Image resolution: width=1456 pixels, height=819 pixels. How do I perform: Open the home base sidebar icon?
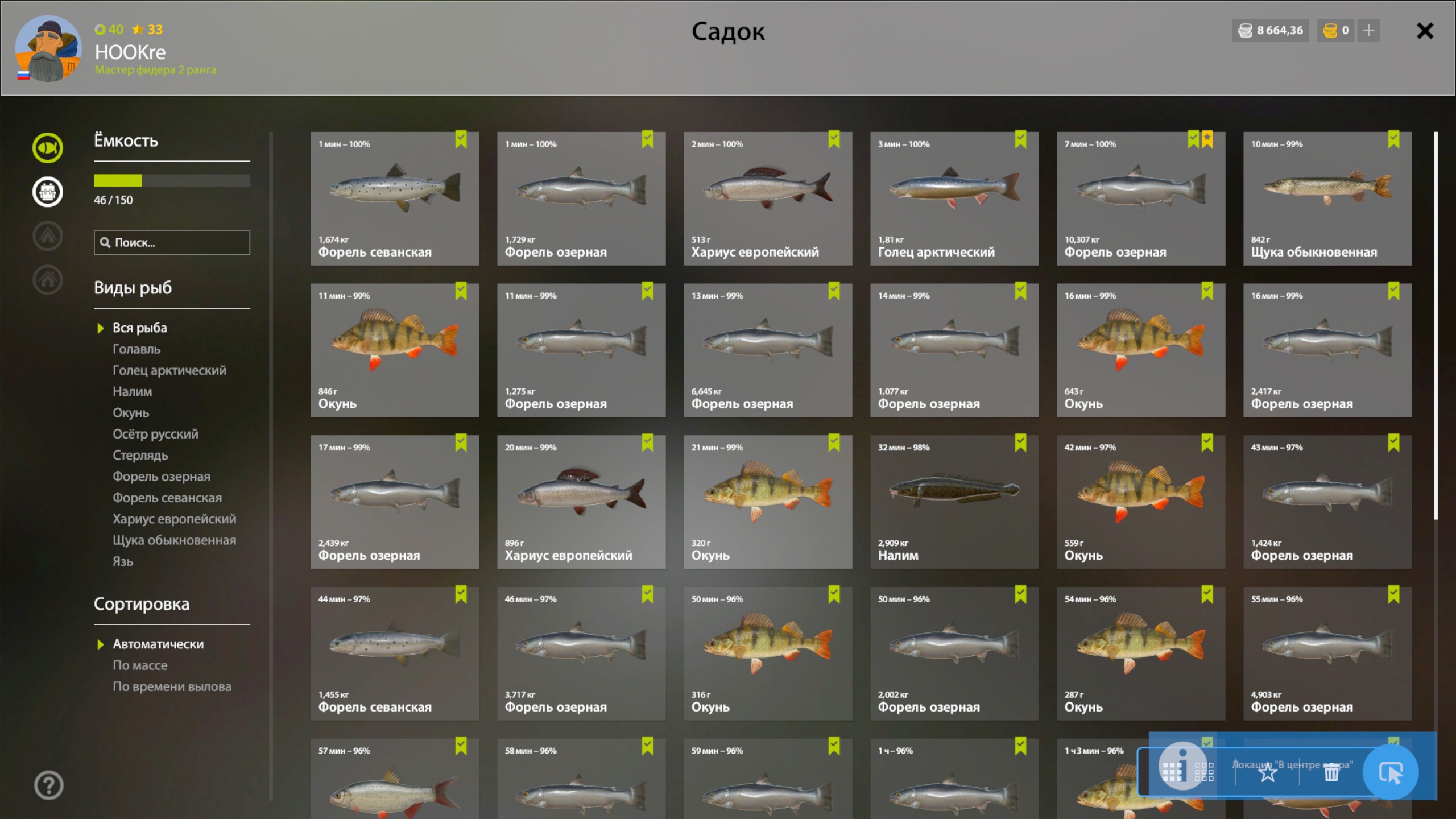48,279
